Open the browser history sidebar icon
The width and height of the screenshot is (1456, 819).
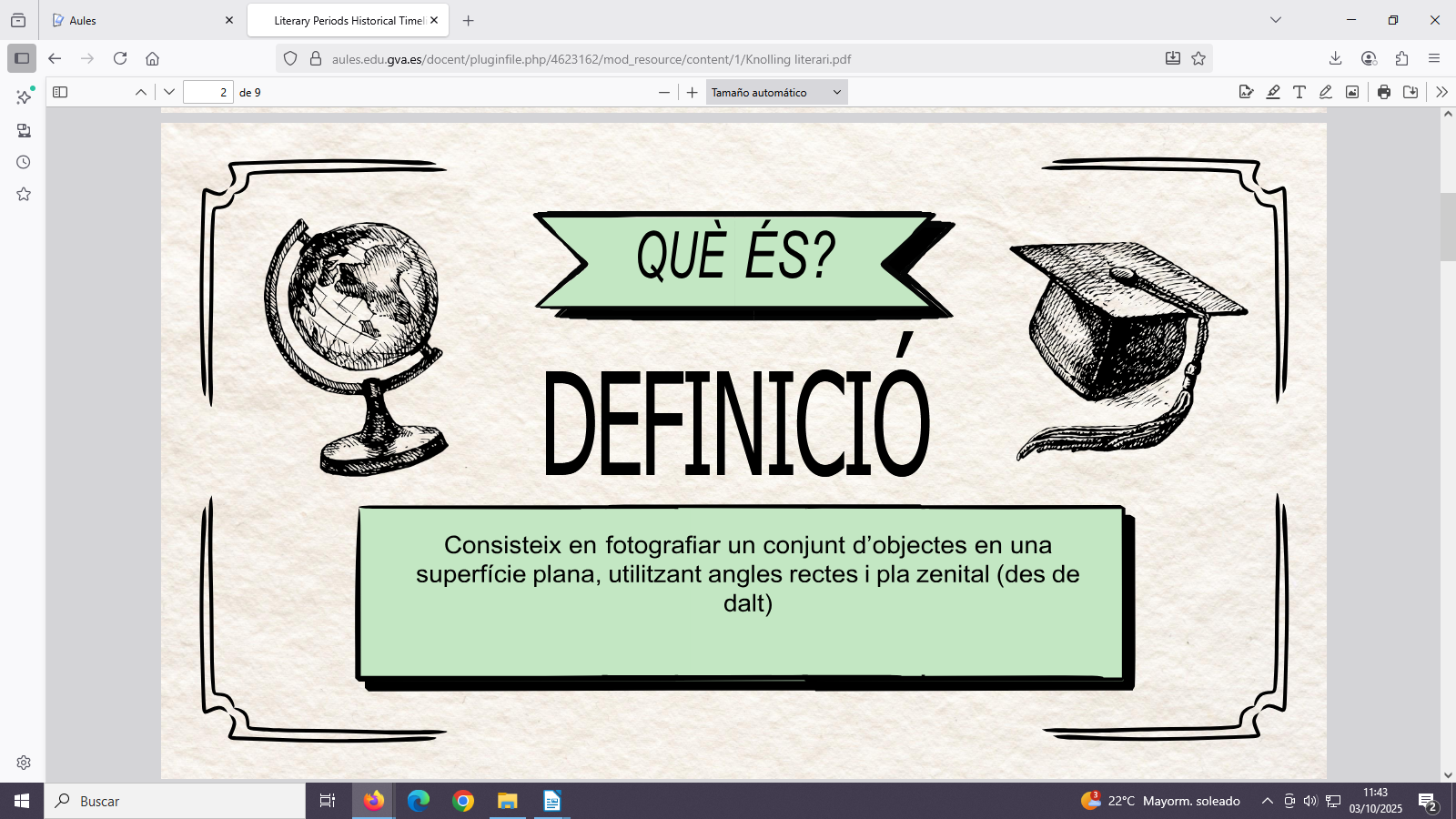[23, 162]
